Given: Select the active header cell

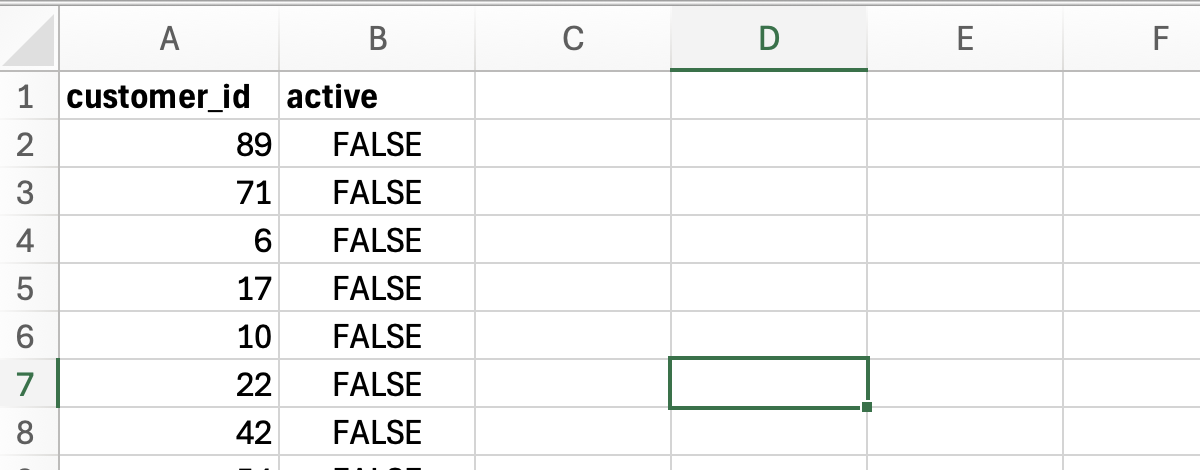Looking at the screenshot, I should pyautogui.click(x=377, y=97).
